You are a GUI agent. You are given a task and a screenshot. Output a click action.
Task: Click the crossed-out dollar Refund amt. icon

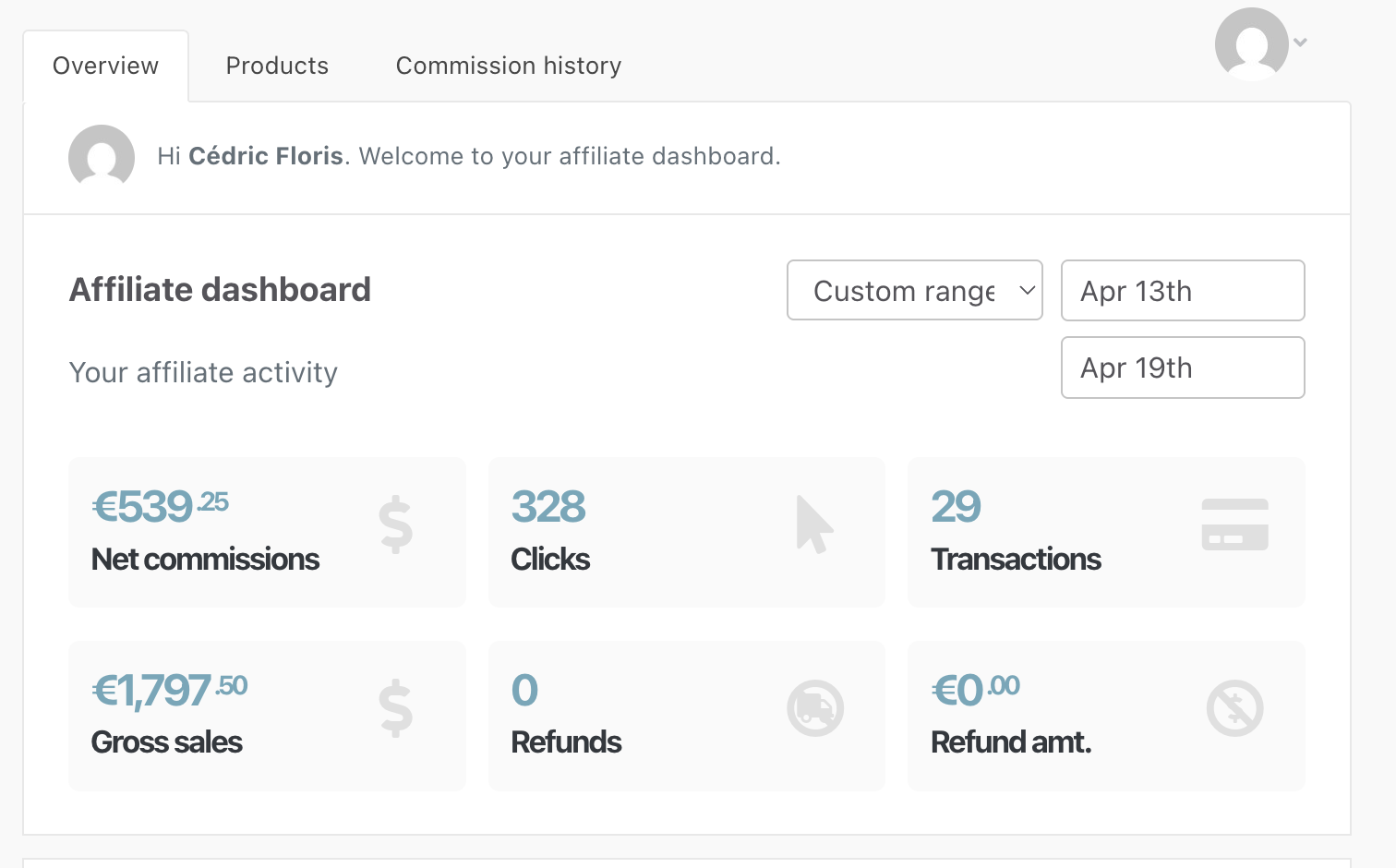click(1234, 708)
